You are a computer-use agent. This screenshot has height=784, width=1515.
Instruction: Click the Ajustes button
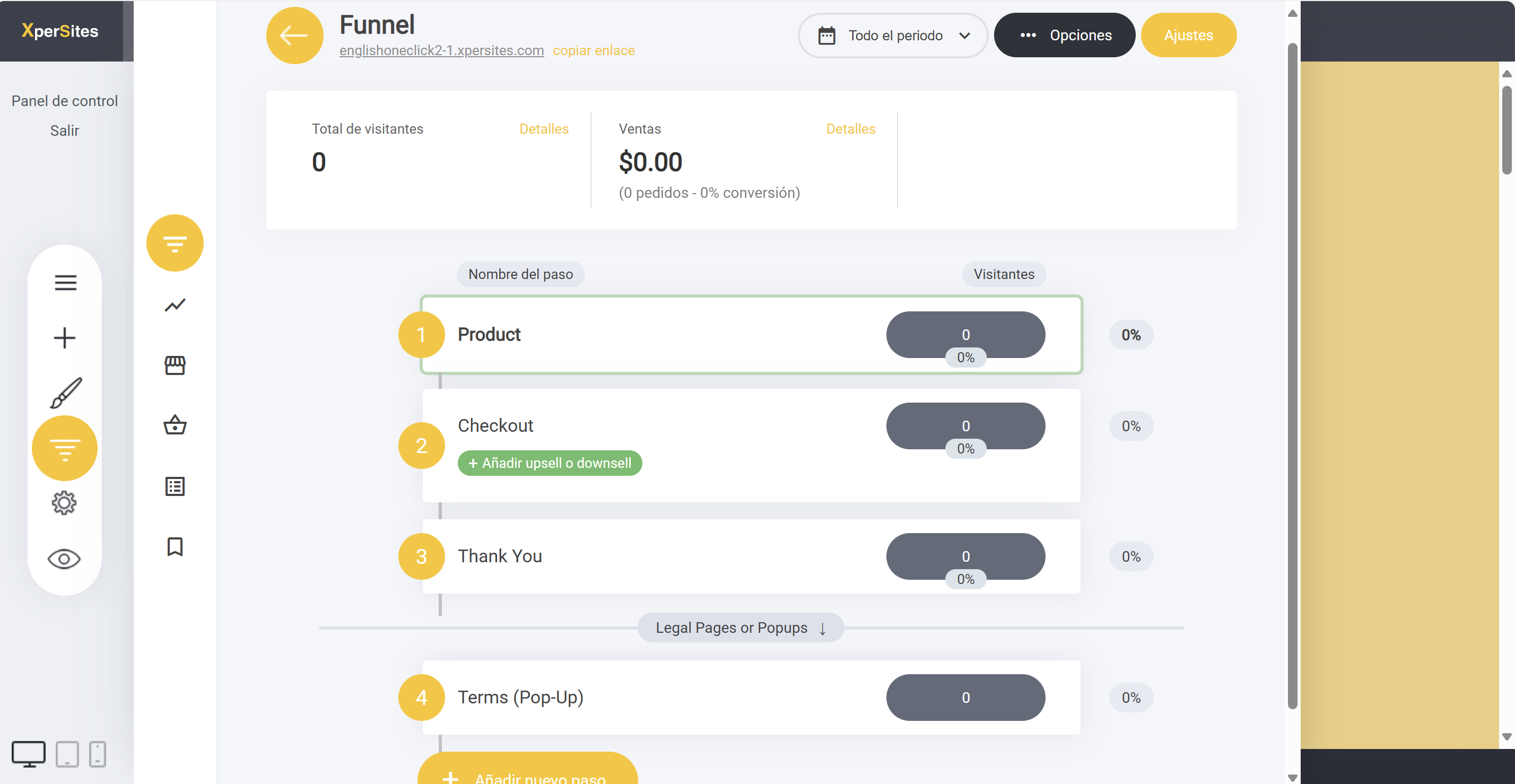point(1188,36)
